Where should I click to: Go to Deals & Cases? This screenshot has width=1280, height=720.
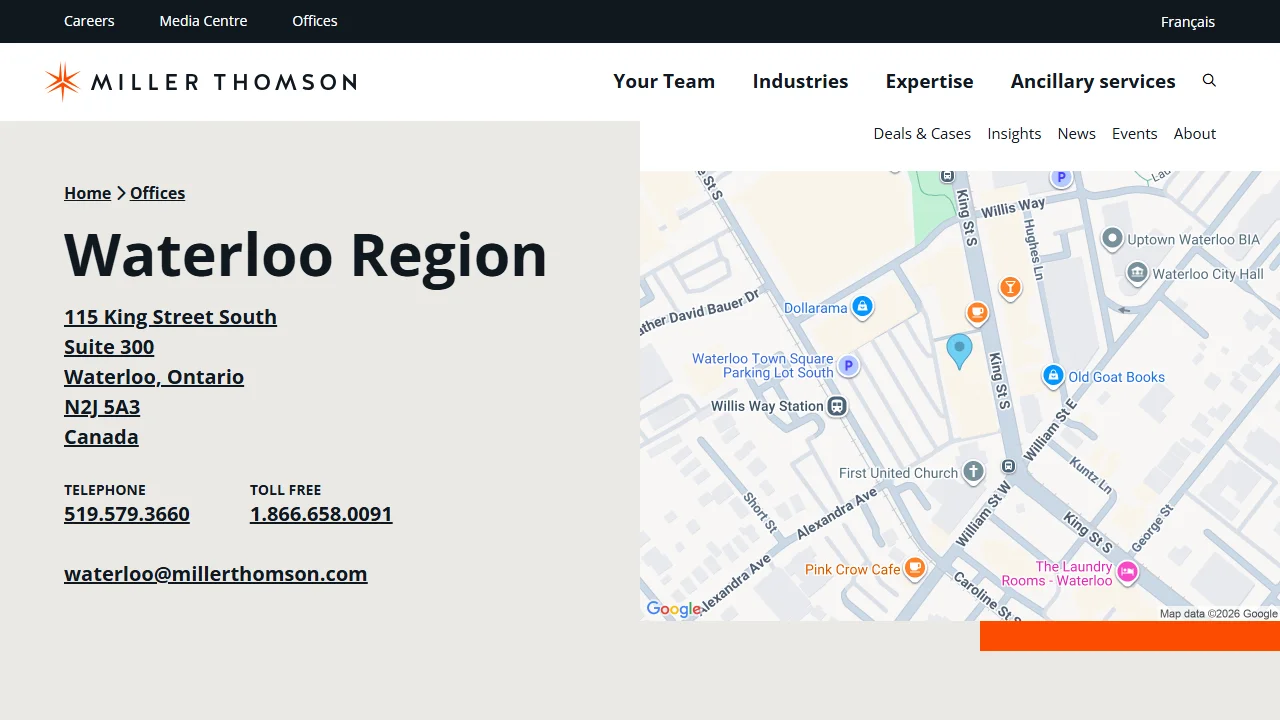(922, 133)
